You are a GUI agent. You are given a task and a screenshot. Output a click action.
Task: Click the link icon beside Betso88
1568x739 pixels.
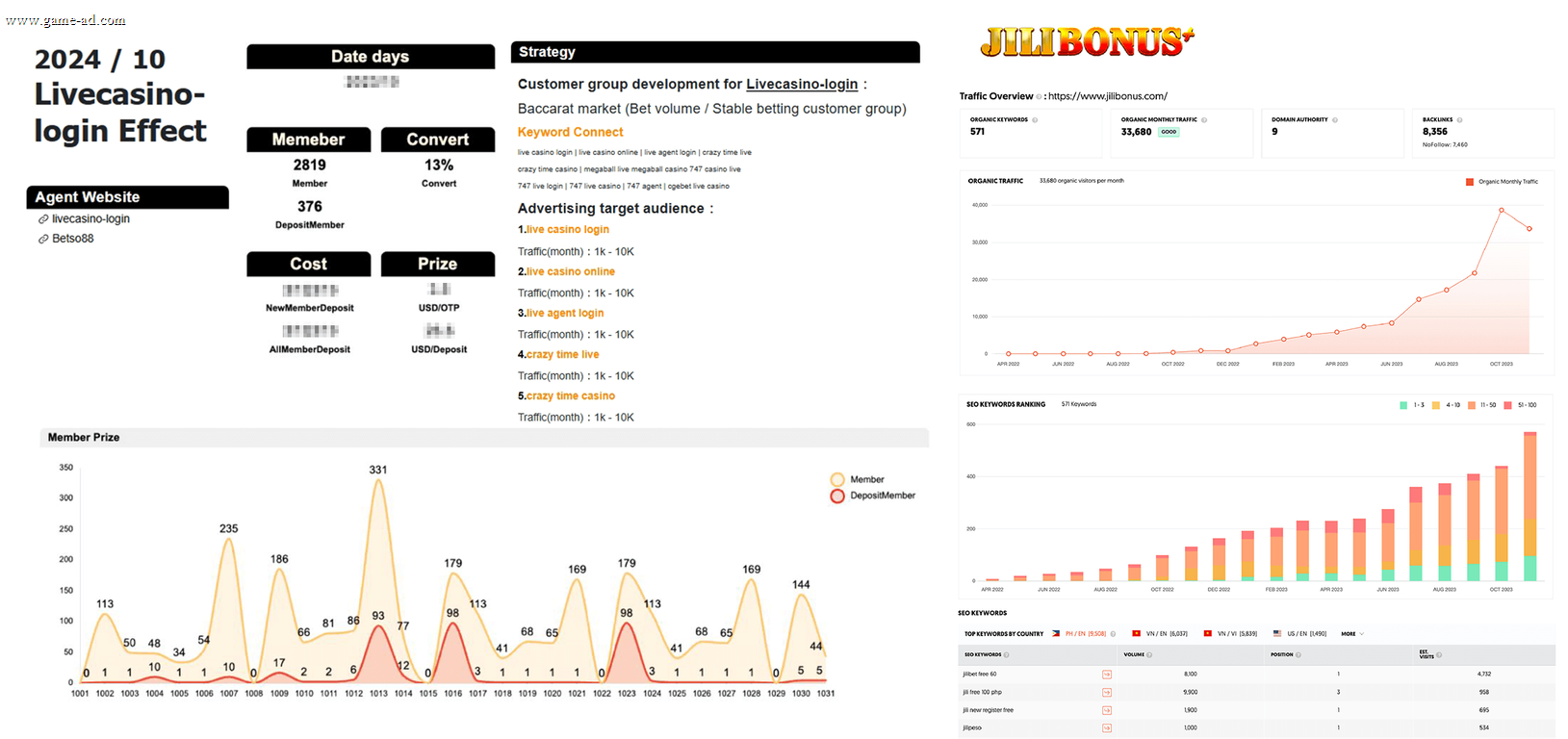coord(43,239)
